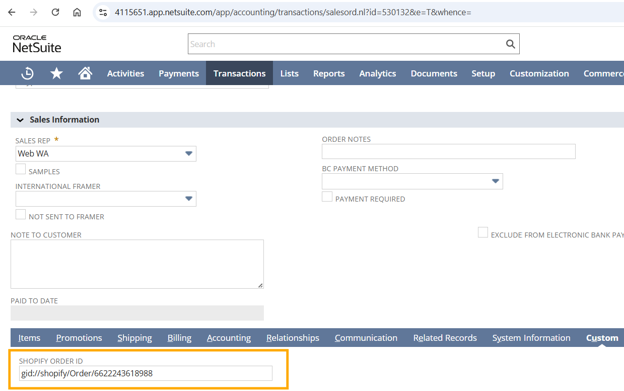Open the Transactions menu

[x=239, y=74]
